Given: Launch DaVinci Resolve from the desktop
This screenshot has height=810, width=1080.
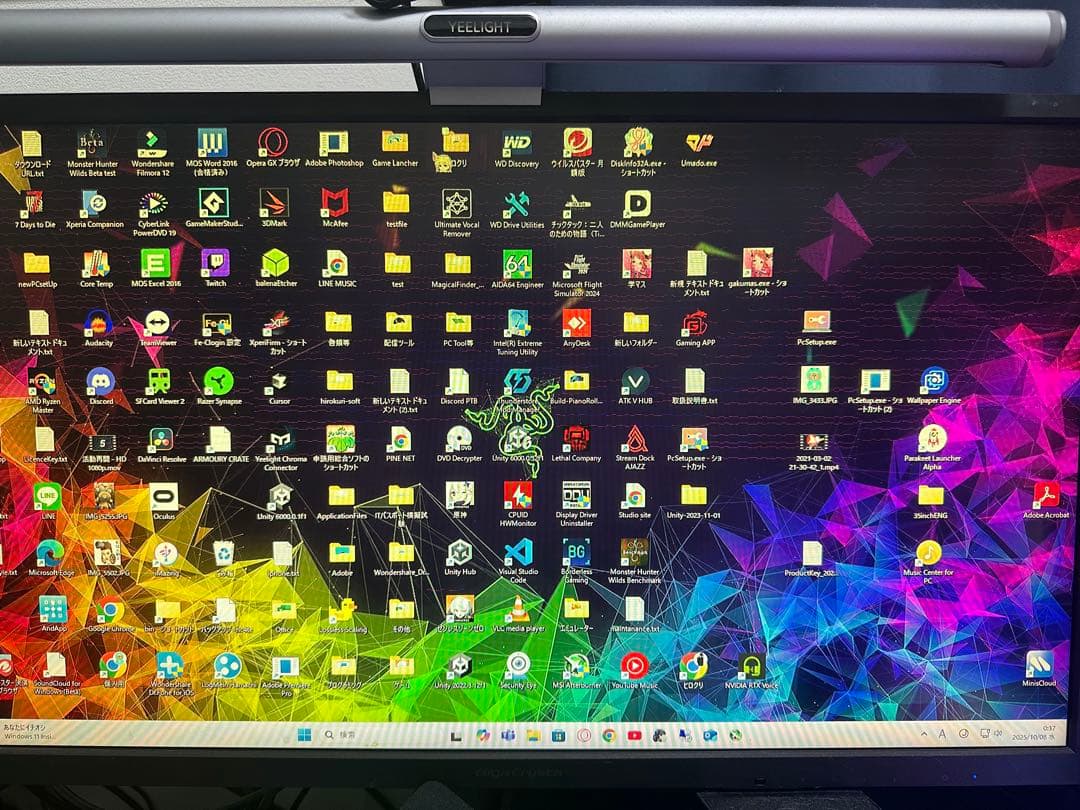Looking at the screenshot, I should (160, 440).
